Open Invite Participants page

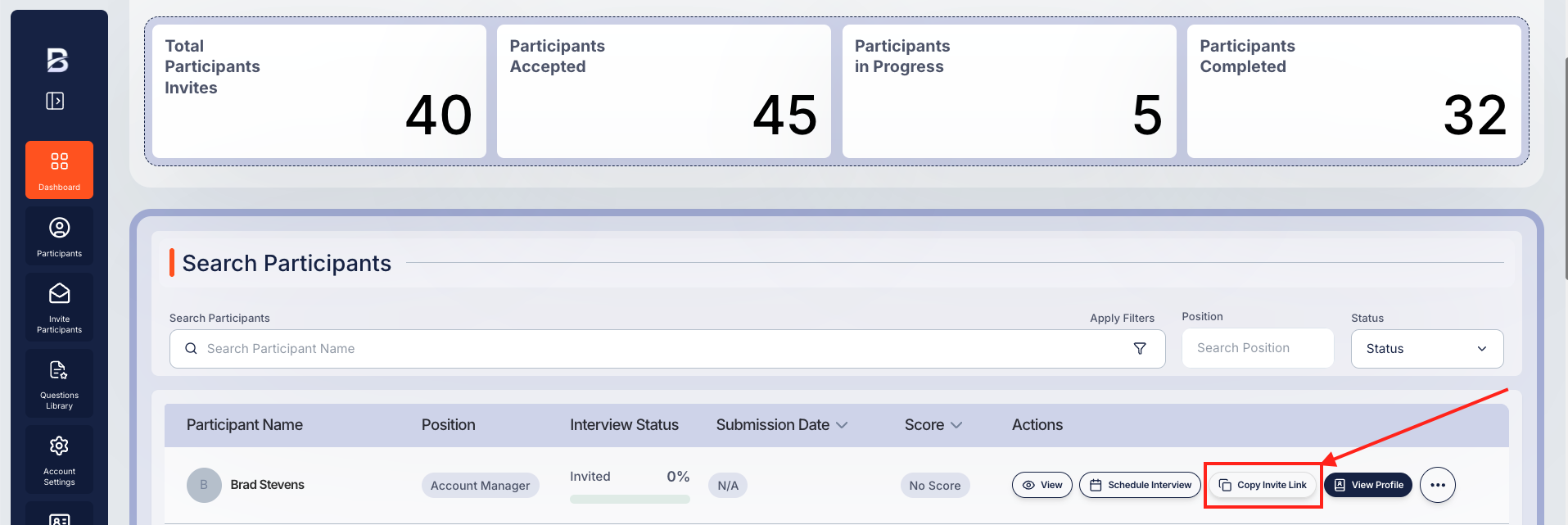[59, 307]
